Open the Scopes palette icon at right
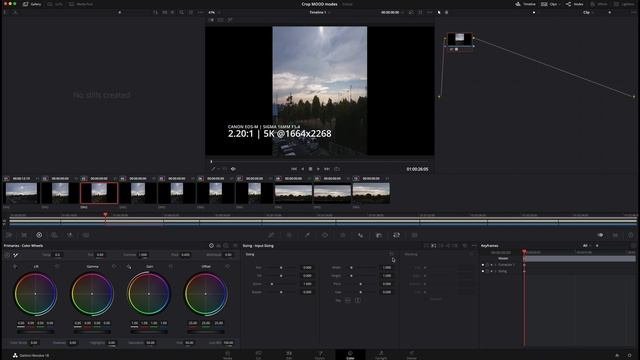 (x=615, y=235)
